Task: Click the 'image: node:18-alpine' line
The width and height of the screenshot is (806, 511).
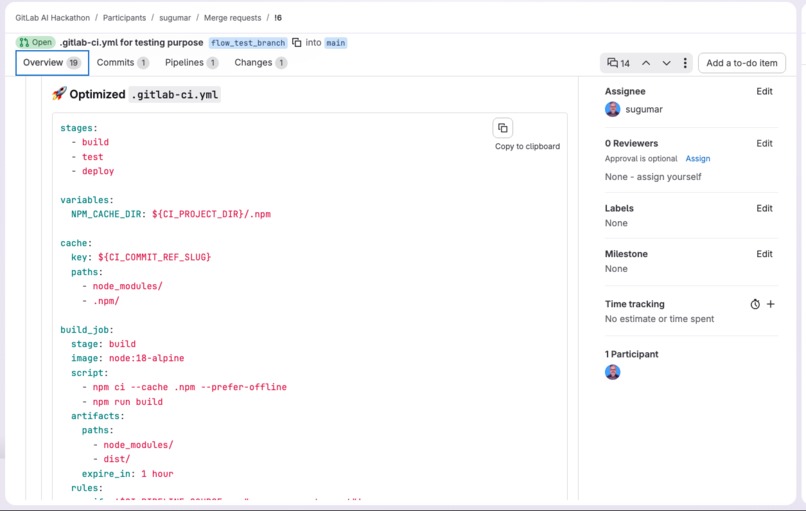Action: 127,358
